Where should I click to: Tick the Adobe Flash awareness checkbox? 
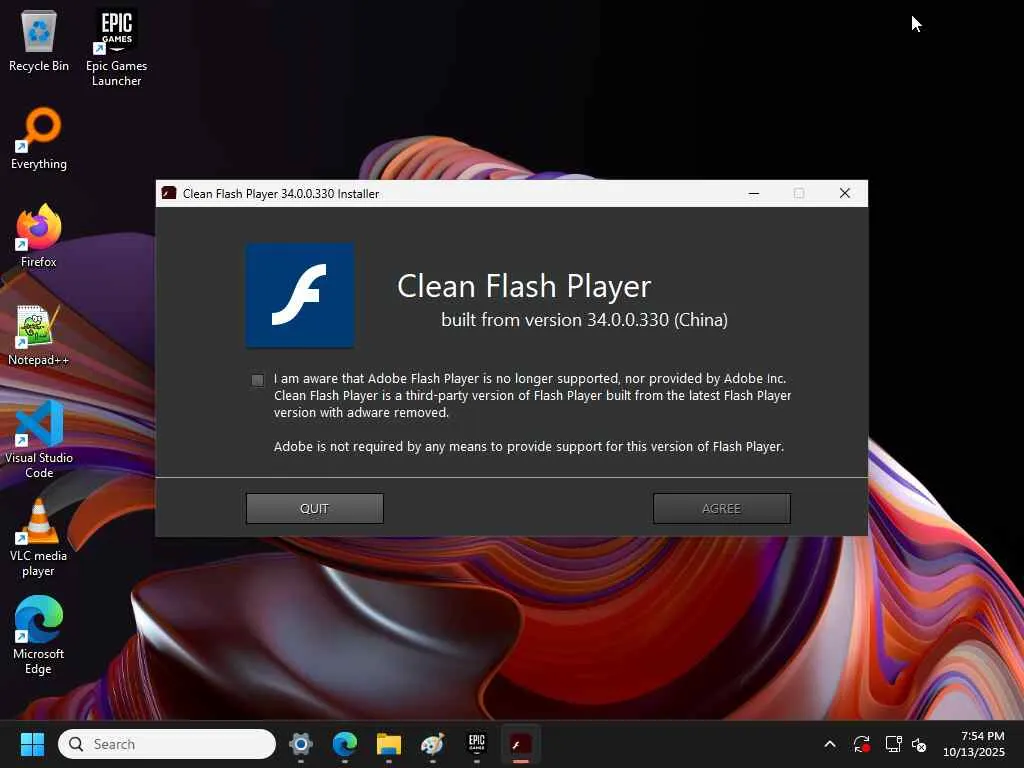click(258, 380)
